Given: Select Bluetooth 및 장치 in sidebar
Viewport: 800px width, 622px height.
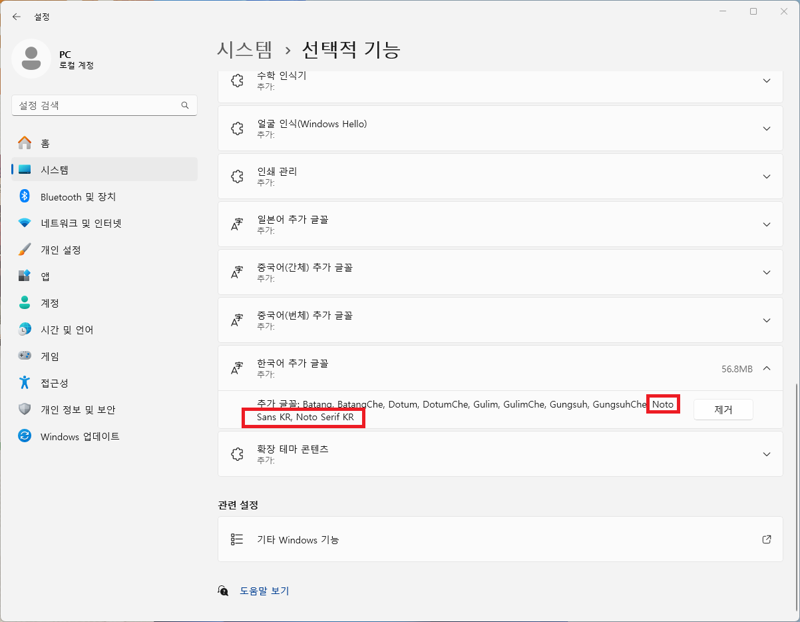Looking at the screenshot, I should point(104,196).
